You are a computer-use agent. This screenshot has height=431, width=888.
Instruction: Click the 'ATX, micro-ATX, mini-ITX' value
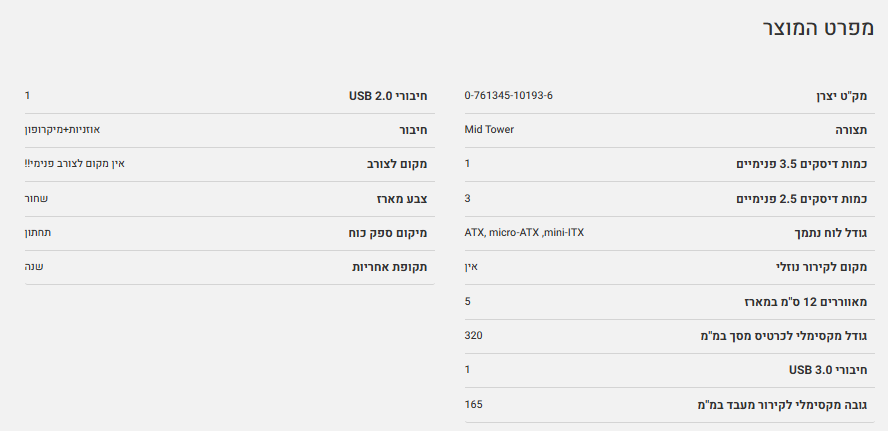point(524,232)
